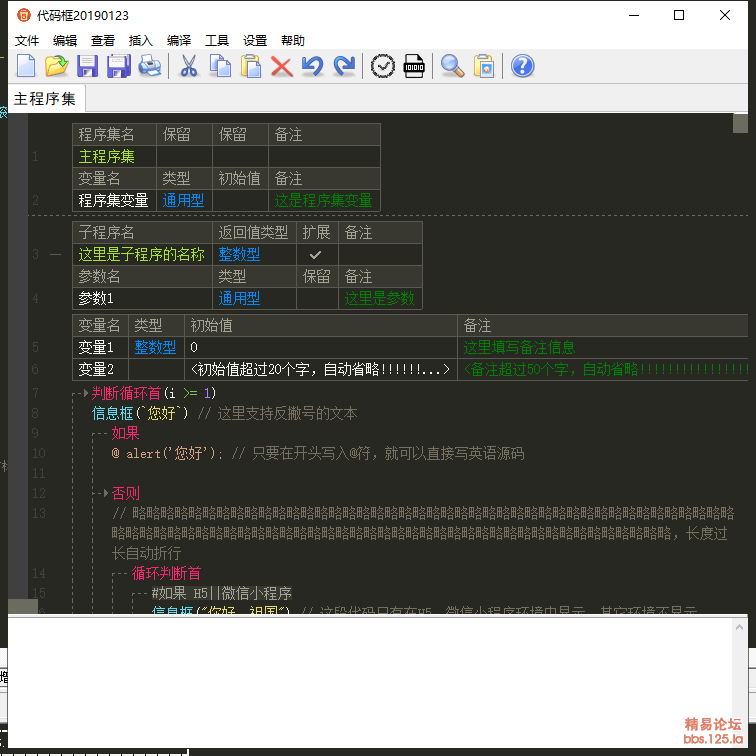
Task: Open the 工具 menu
Action: pyautogui.click(x=217, y=40)
